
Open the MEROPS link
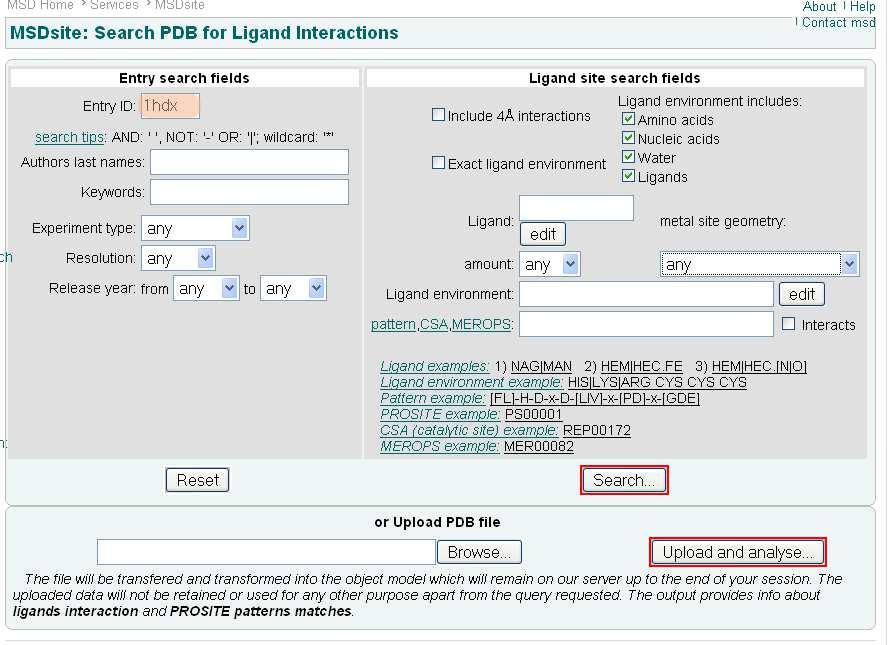coord(481,324)
